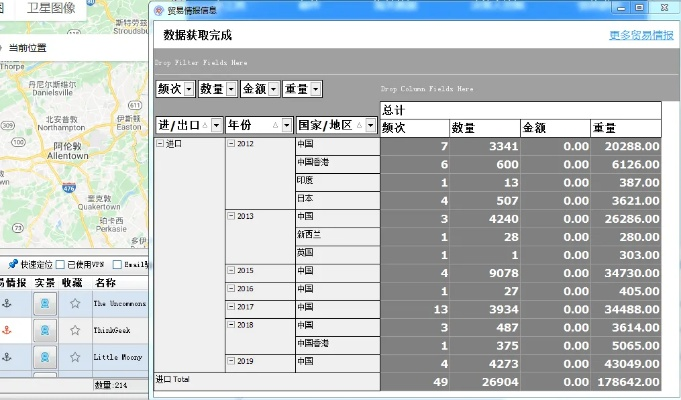The width and height of the screenshot is (681, 400).
Task: Collapse the 2018 year group
Action: coord(231,325)
